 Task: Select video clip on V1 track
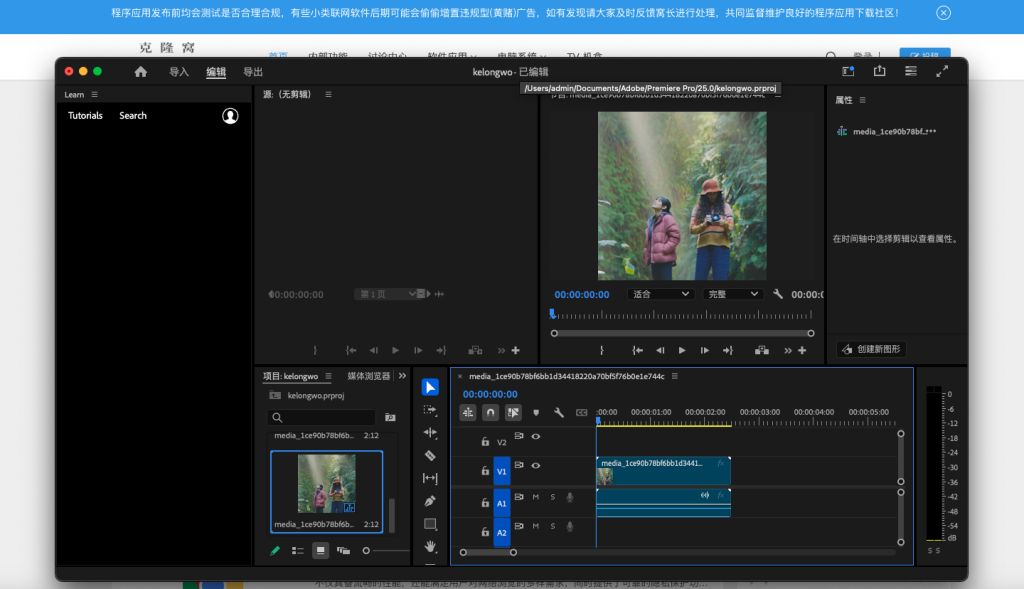[664, 471]
